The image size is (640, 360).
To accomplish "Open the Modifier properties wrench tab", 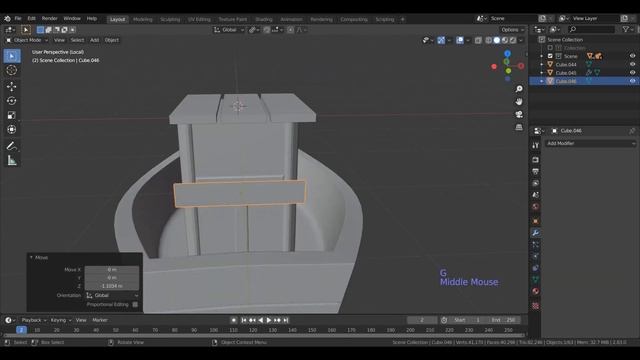I will coord(536,233).
